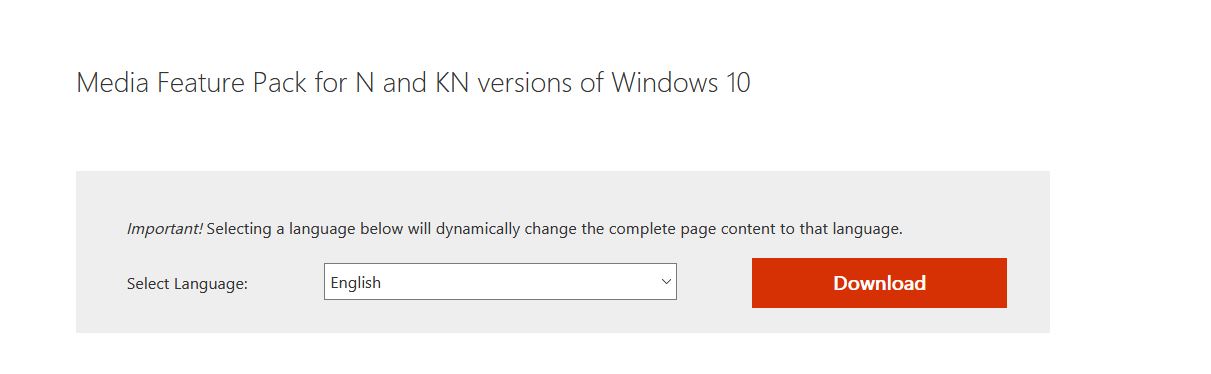Expand language list via chevron arrow

tap(666, 282)
